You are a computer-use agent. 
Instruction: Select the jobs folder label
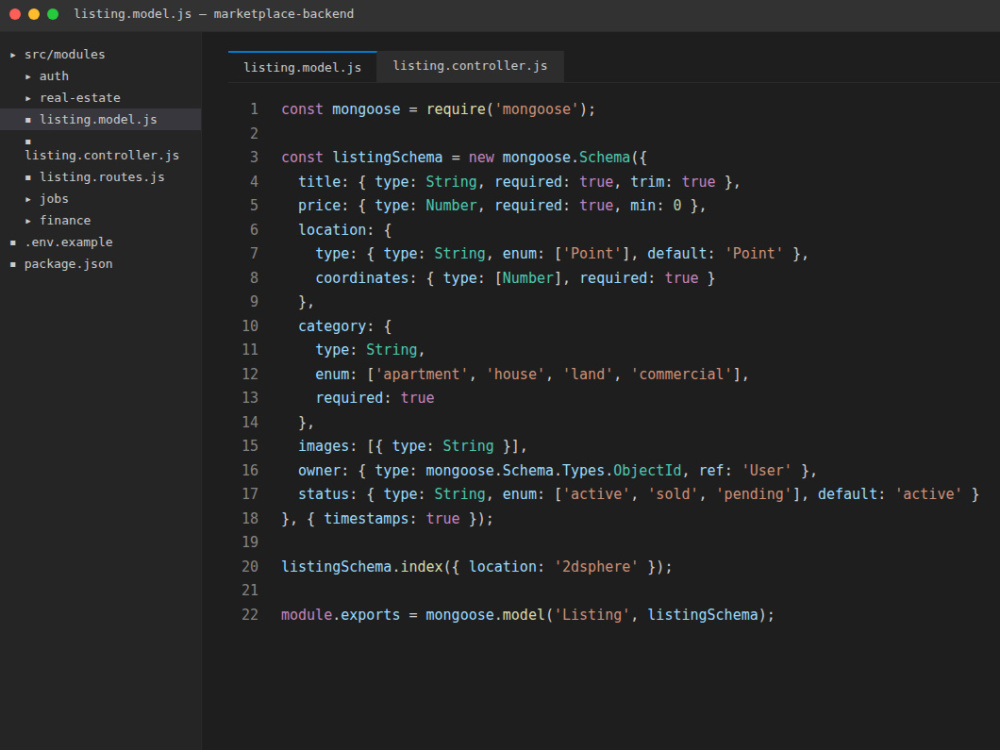click(54, 198)
